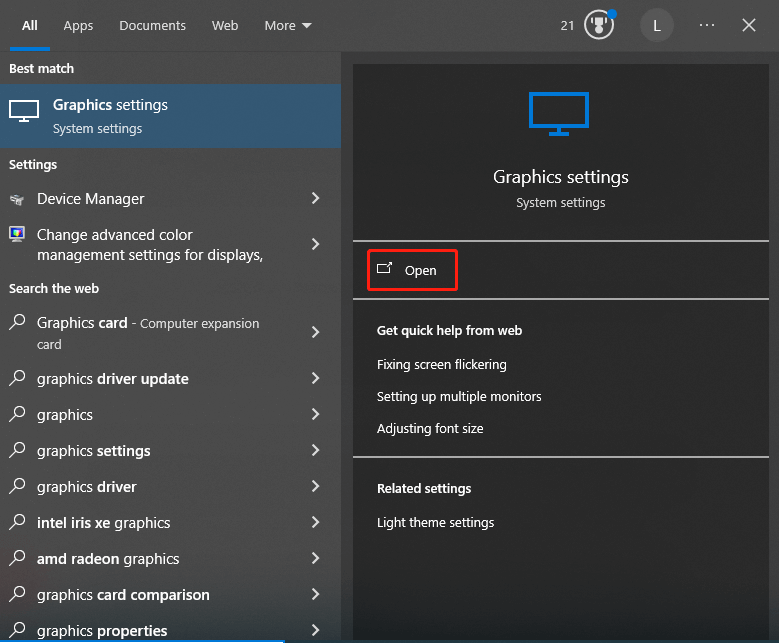
Task: Click search icon beside amd radeon graphics
Action: (17, 559)
